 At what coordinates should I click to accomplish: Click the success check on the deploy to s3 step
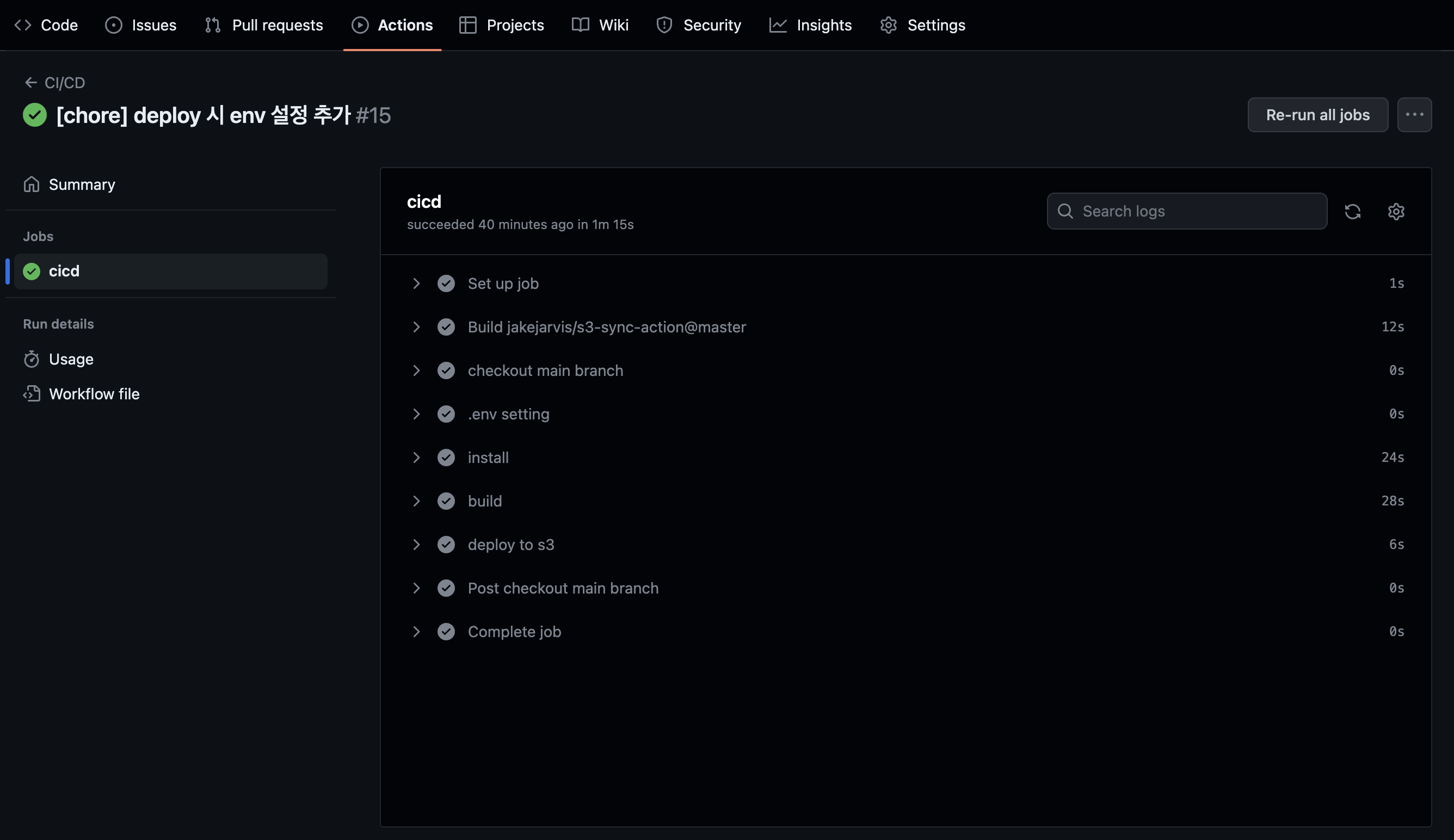pos(446,545)
